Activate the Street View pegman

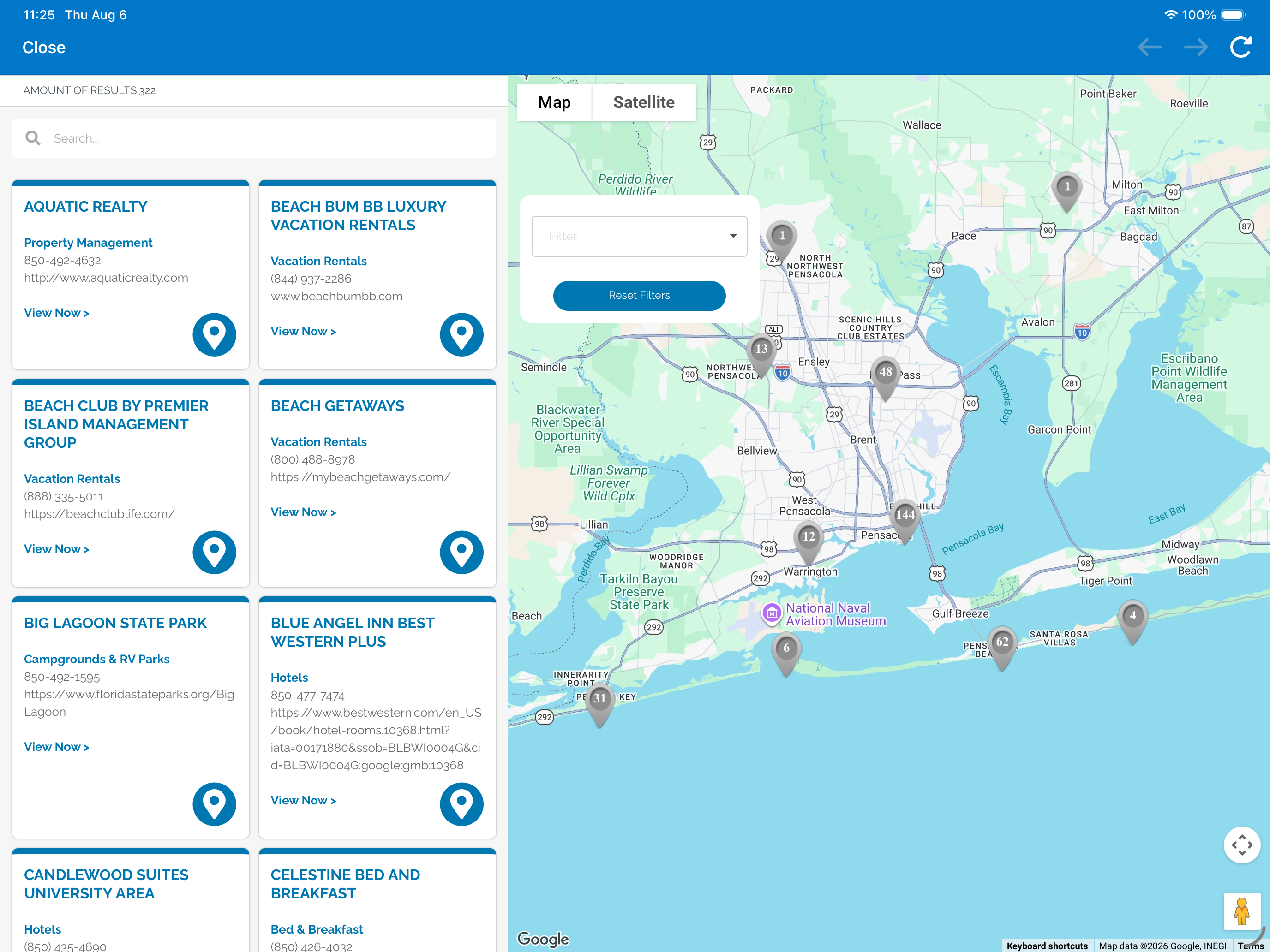pos(1242,911)
